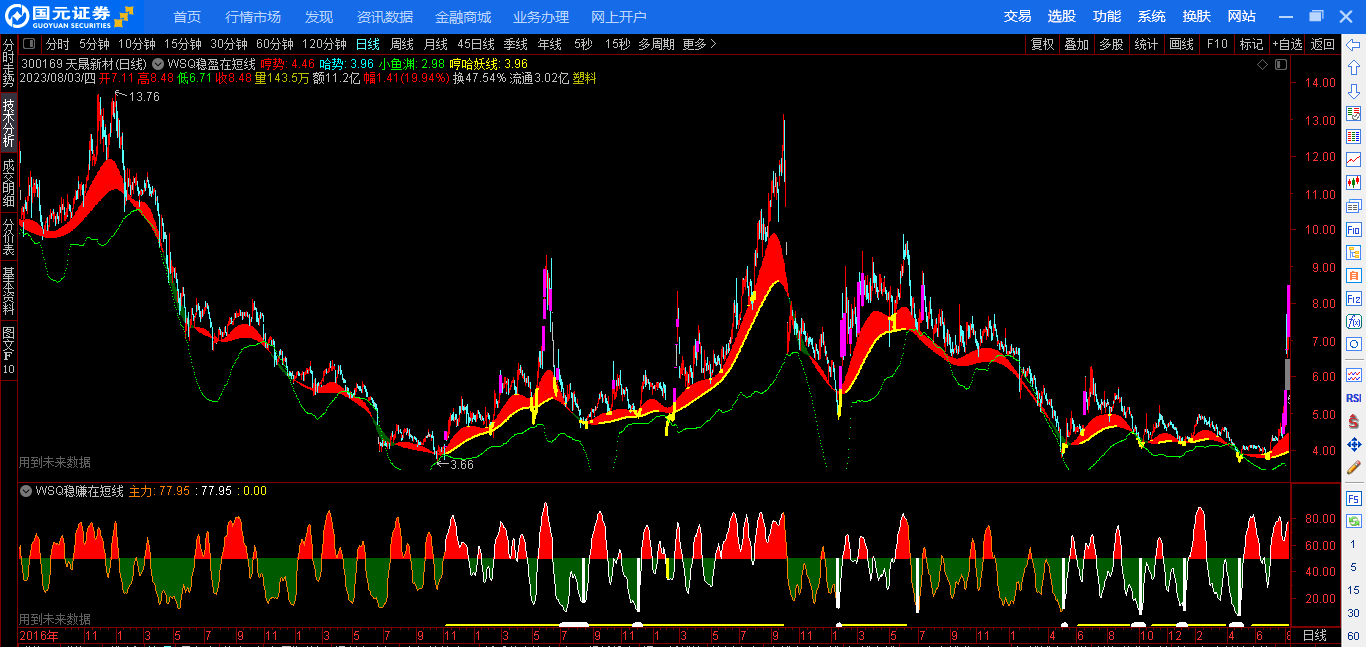Click the back arrow icon in right sidebar

(x=1354, y=45)
